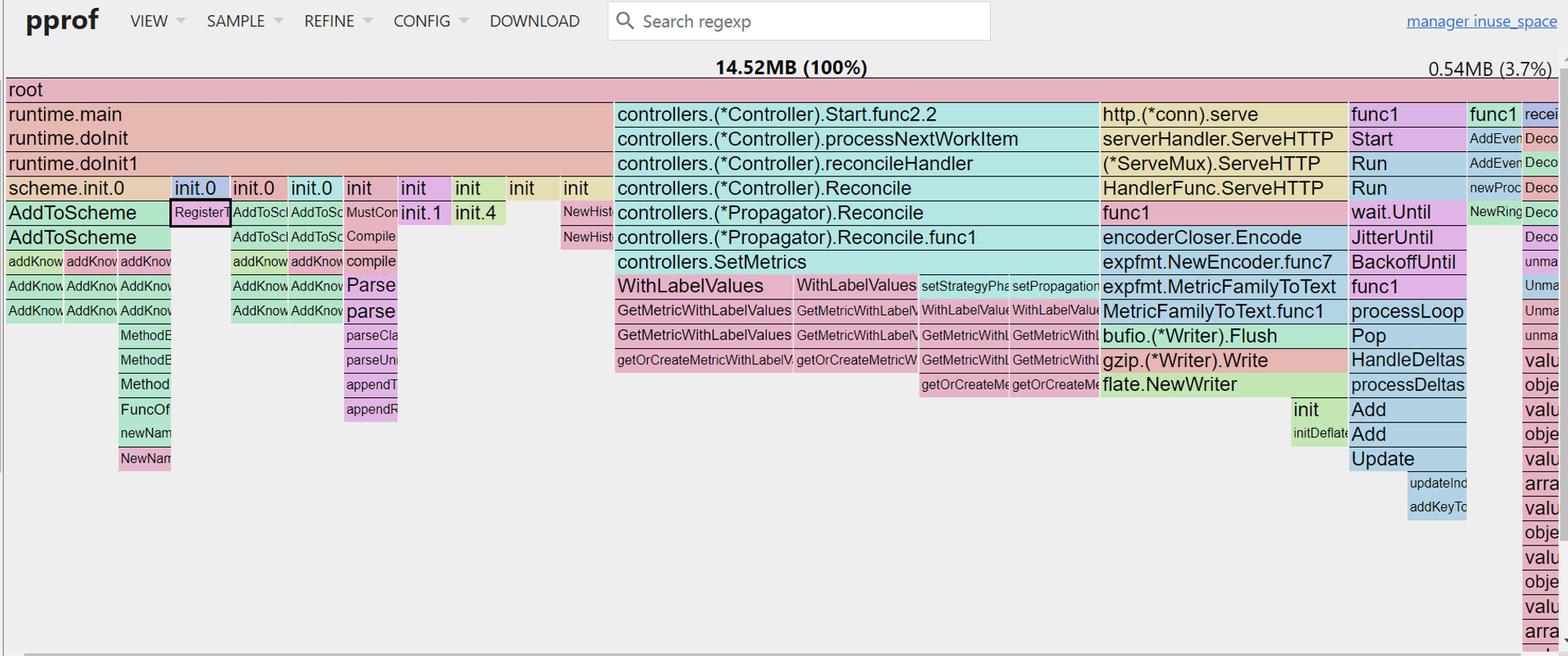Select the http.(*conn).serve frame
The image size is (1568, 656).
[x=1224, y=114]
